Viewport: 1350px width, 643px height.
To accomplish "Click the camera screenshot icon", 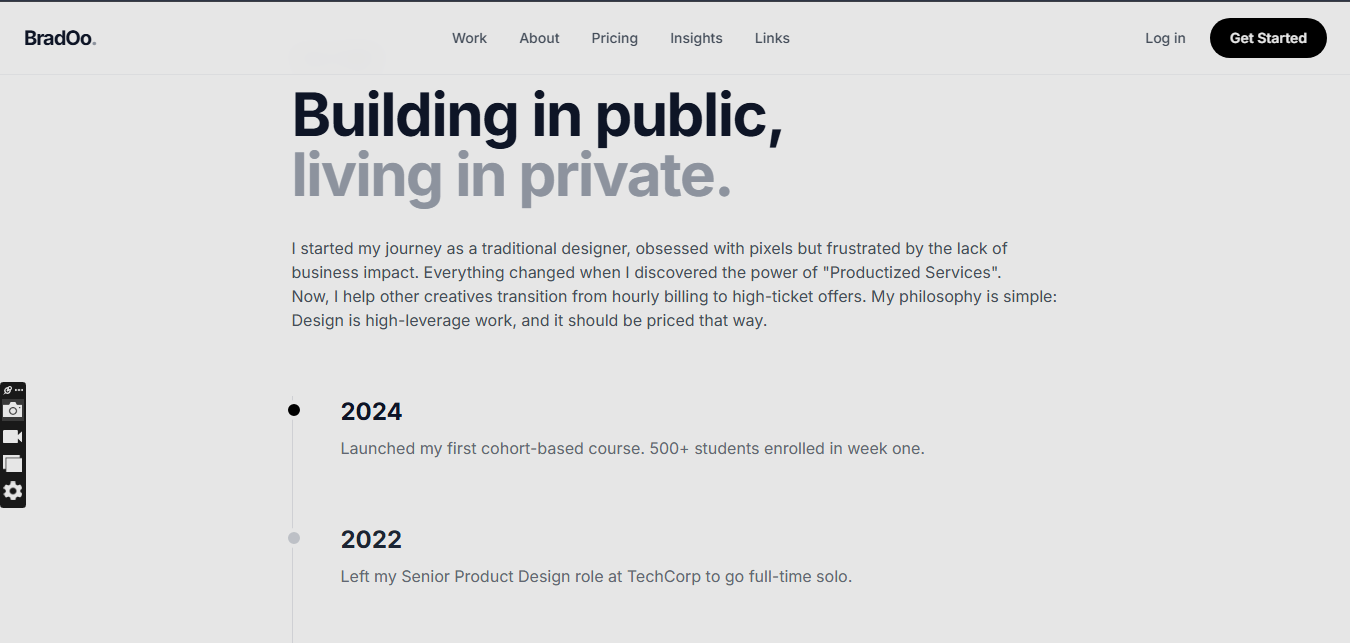I will click(13, 410).
